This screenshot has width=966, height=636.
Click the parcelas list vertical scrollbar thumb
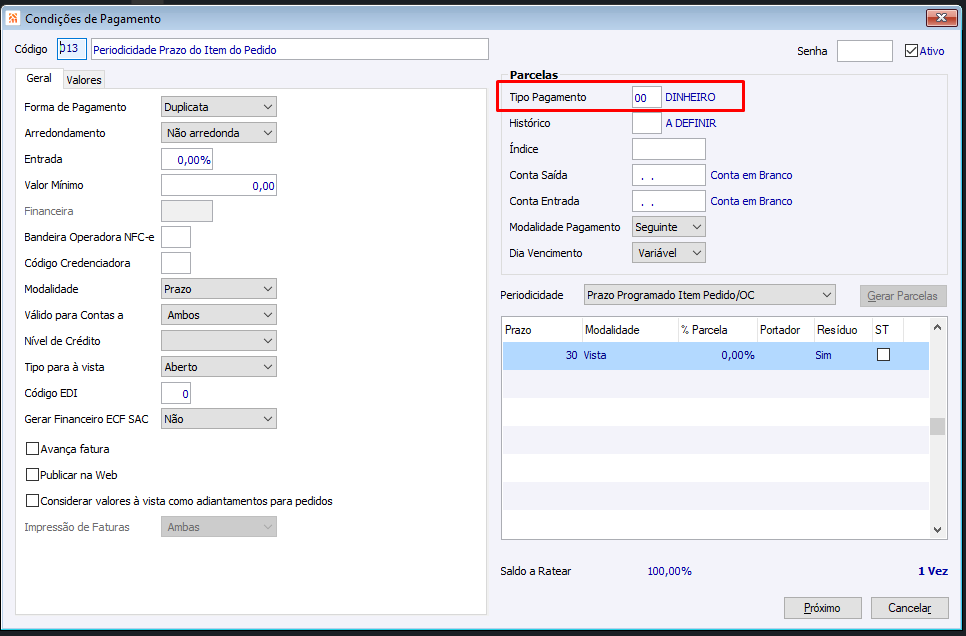[937, 427]
